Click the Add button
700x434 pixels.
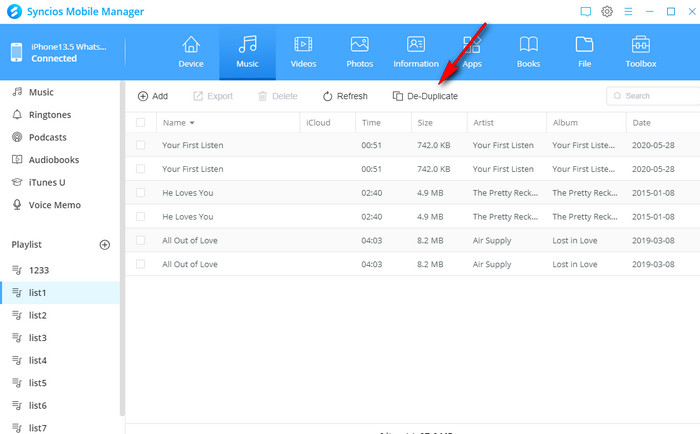point(153,96)
